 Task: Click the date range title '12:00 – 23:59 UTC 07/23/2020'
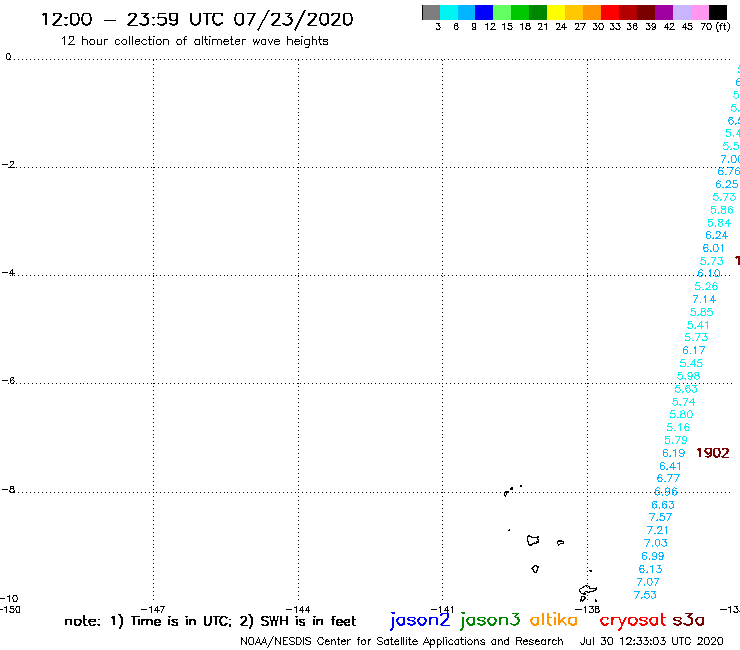click(x=197, y=20)
